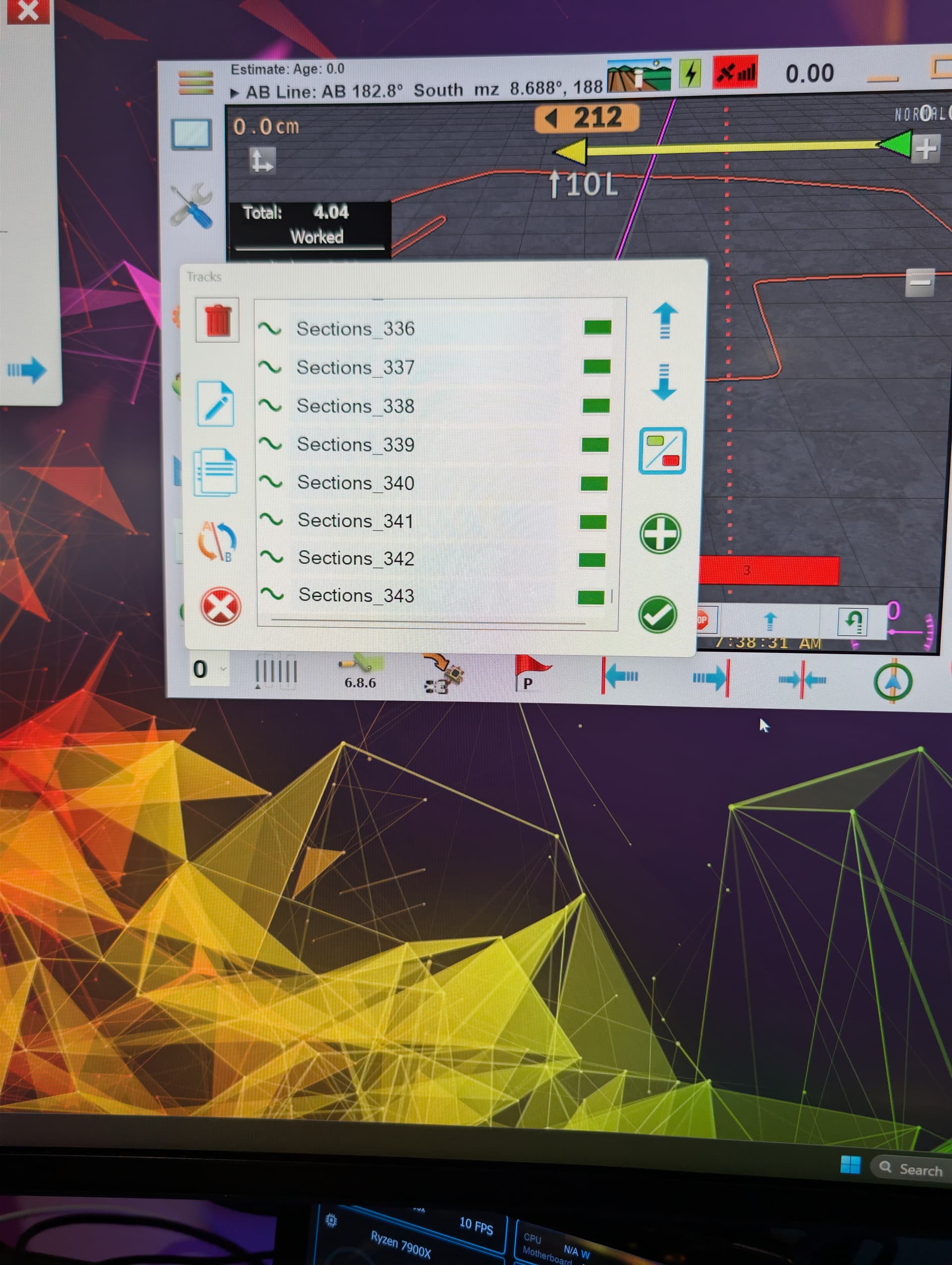Toggle green visibility box for Sections_342
This screenshot has width=952, height=1265.
pyautogui.click(x=592, y=559)
